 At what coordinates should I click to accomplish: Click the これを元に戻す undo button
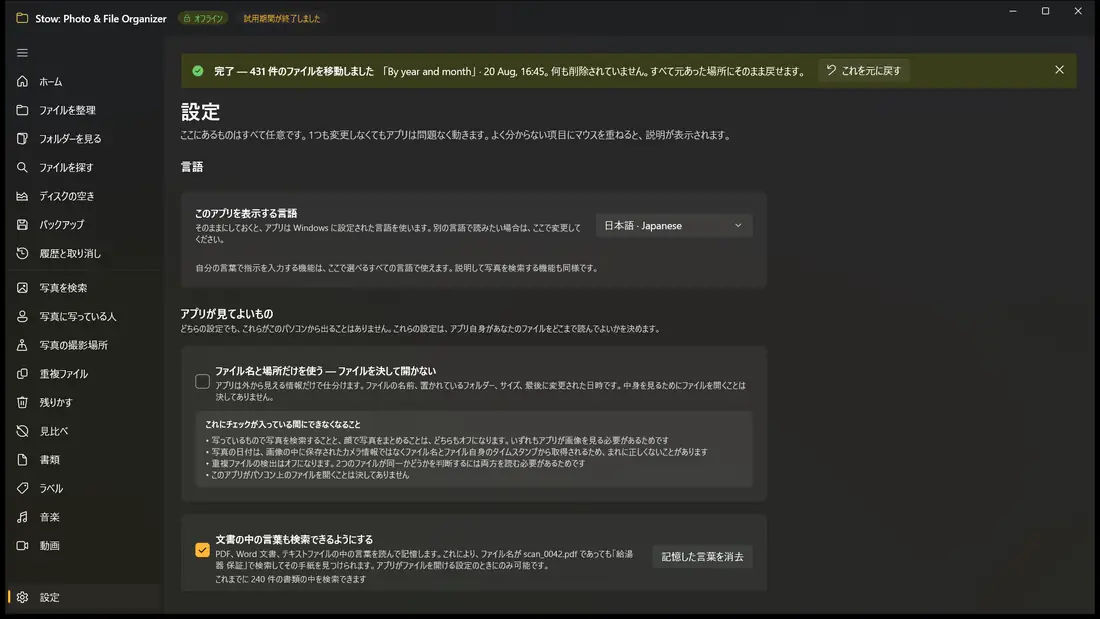tap(864, 70)
